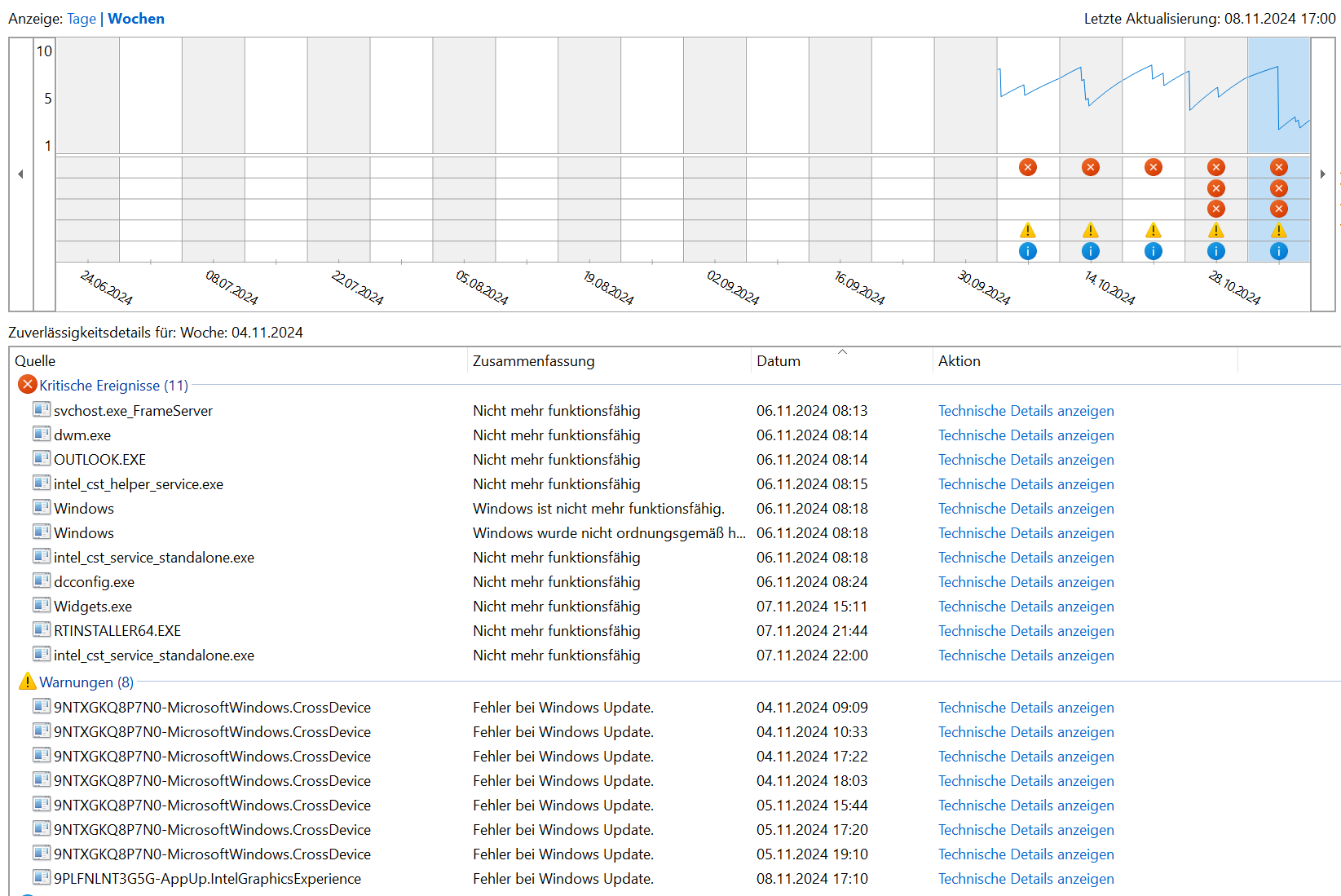
Task: Select the svchost.exe_FrameServer source entry
Action: [x=133, y=411]
